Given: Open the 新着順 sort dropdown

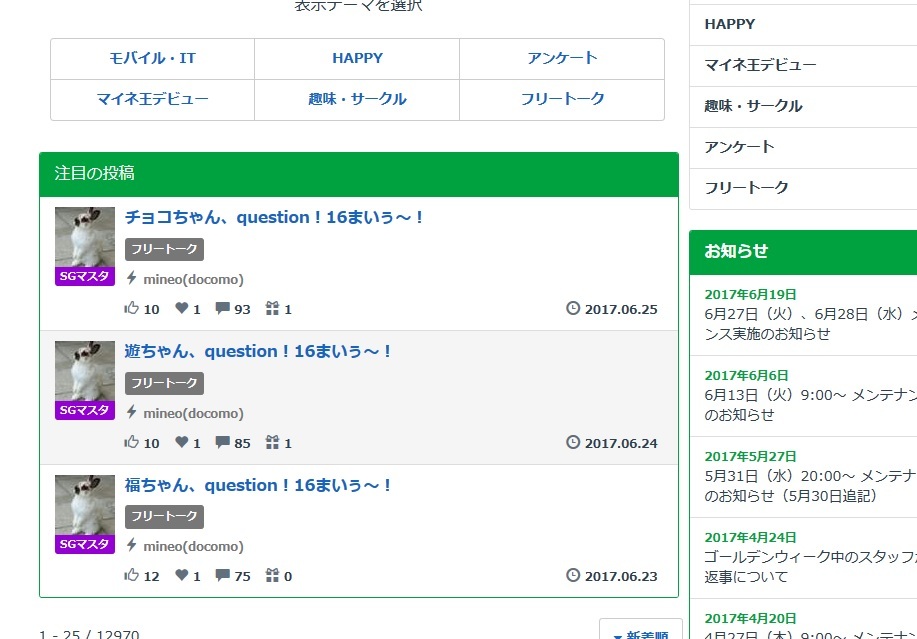Looking at the screenshot, I should (x=640, y=632).
